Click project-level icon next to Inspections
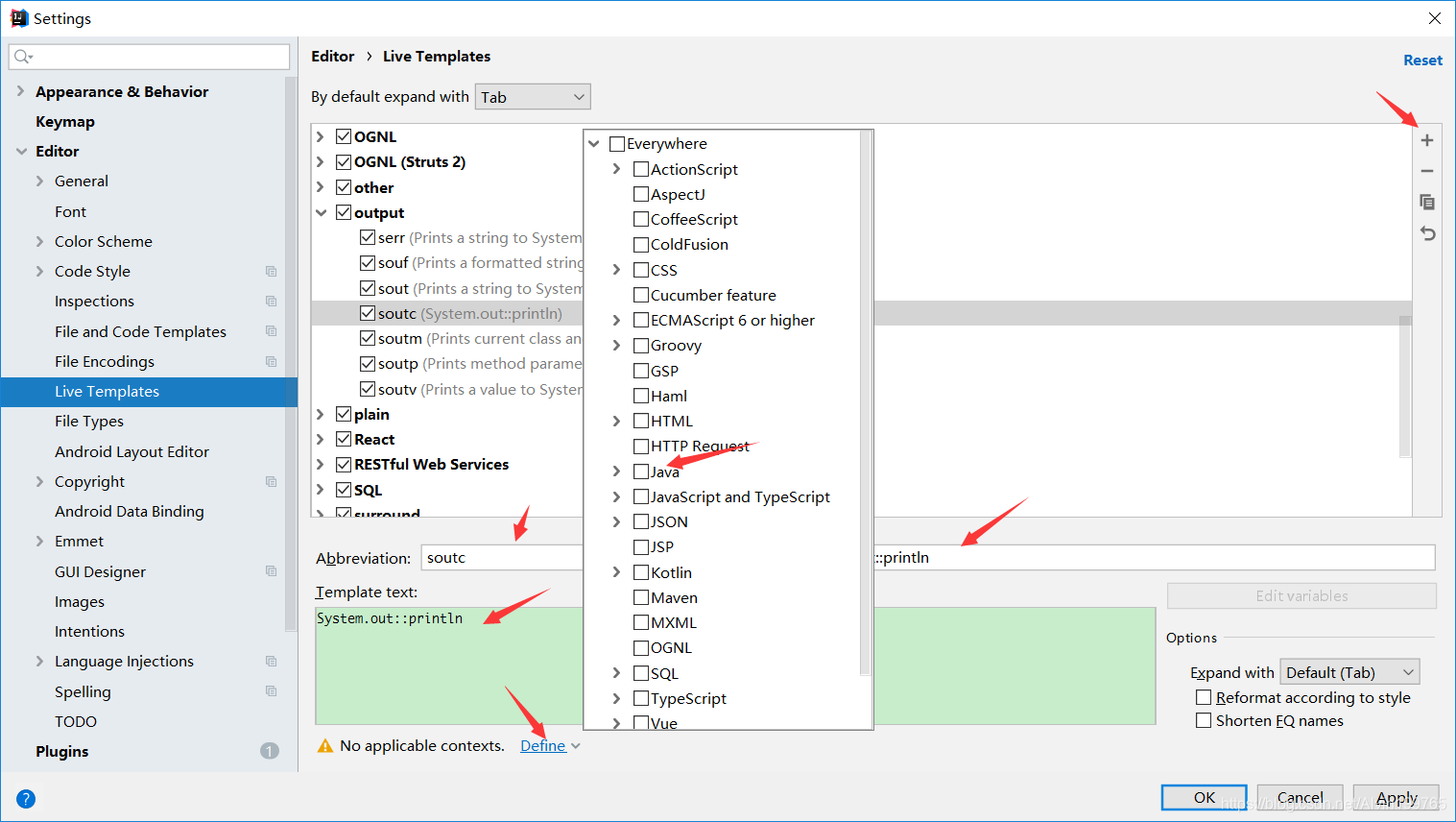The height and width of the screenshot is (822, 1456). [x=271, y=302]
